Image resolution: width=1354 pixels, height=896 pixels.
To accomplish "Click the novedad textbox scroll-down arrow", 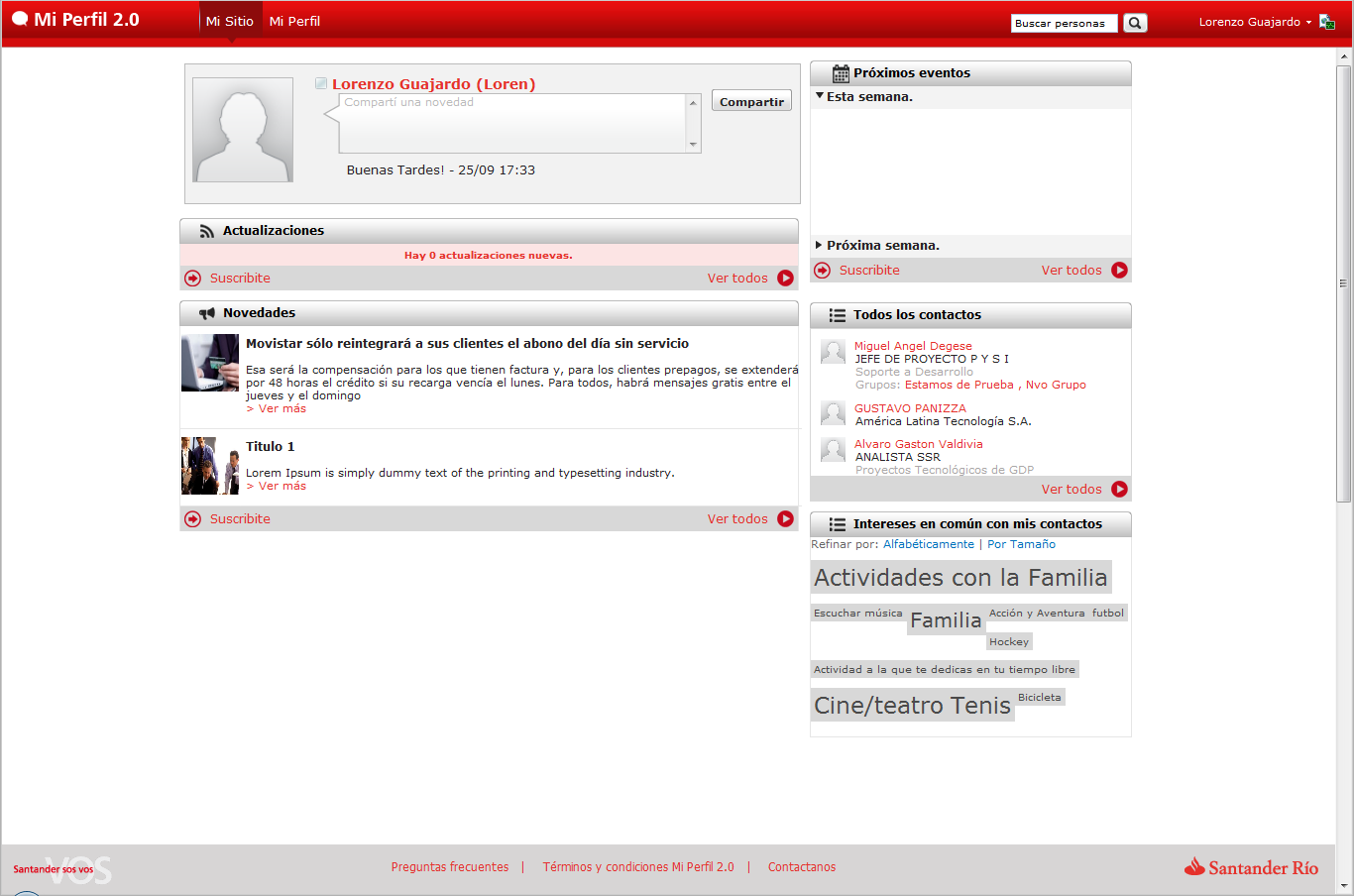I will pyautogui.click(x=693, y=145).
